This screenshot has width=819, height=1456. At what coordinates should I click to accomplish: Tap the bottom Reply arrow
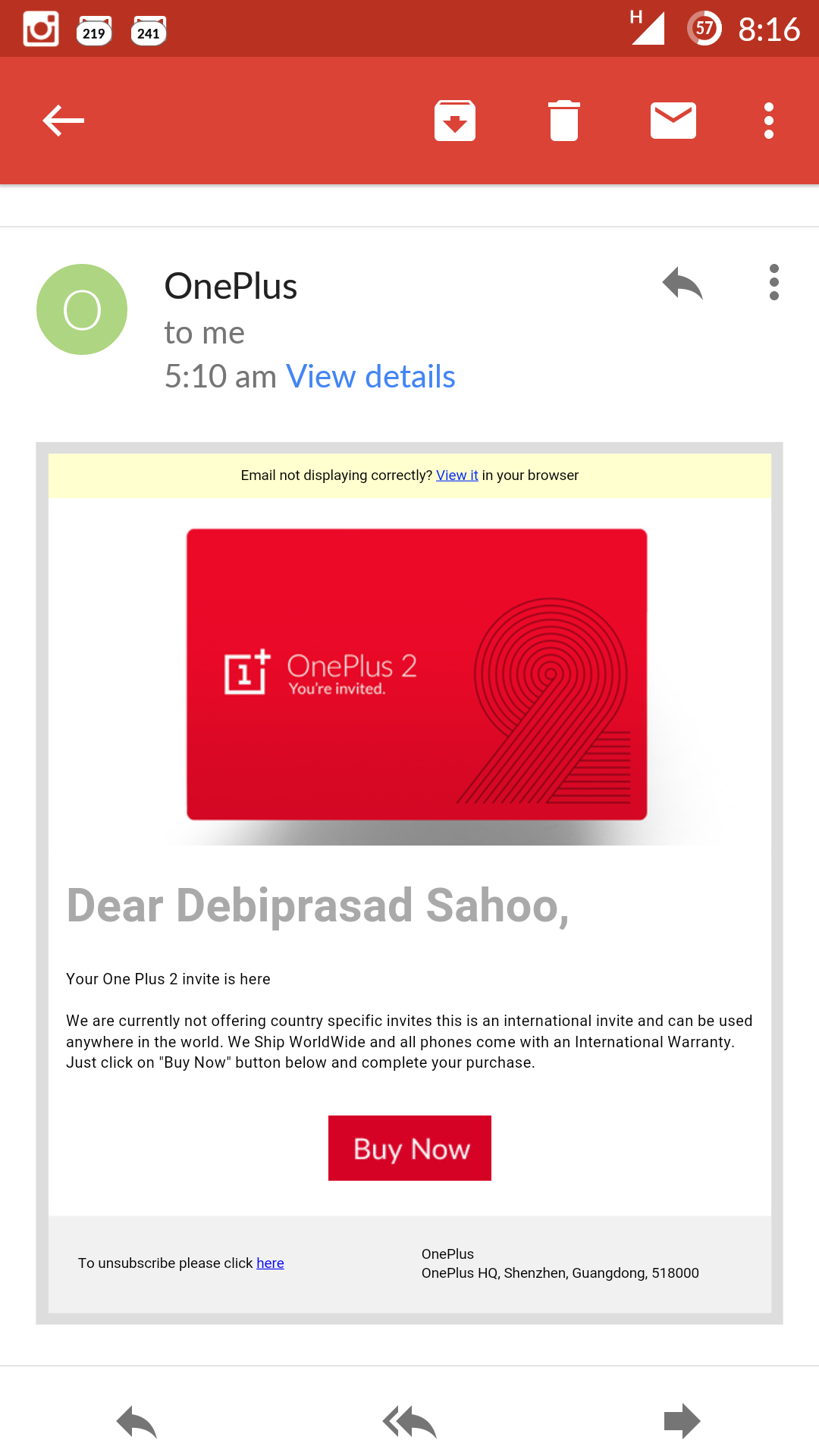136,1422
